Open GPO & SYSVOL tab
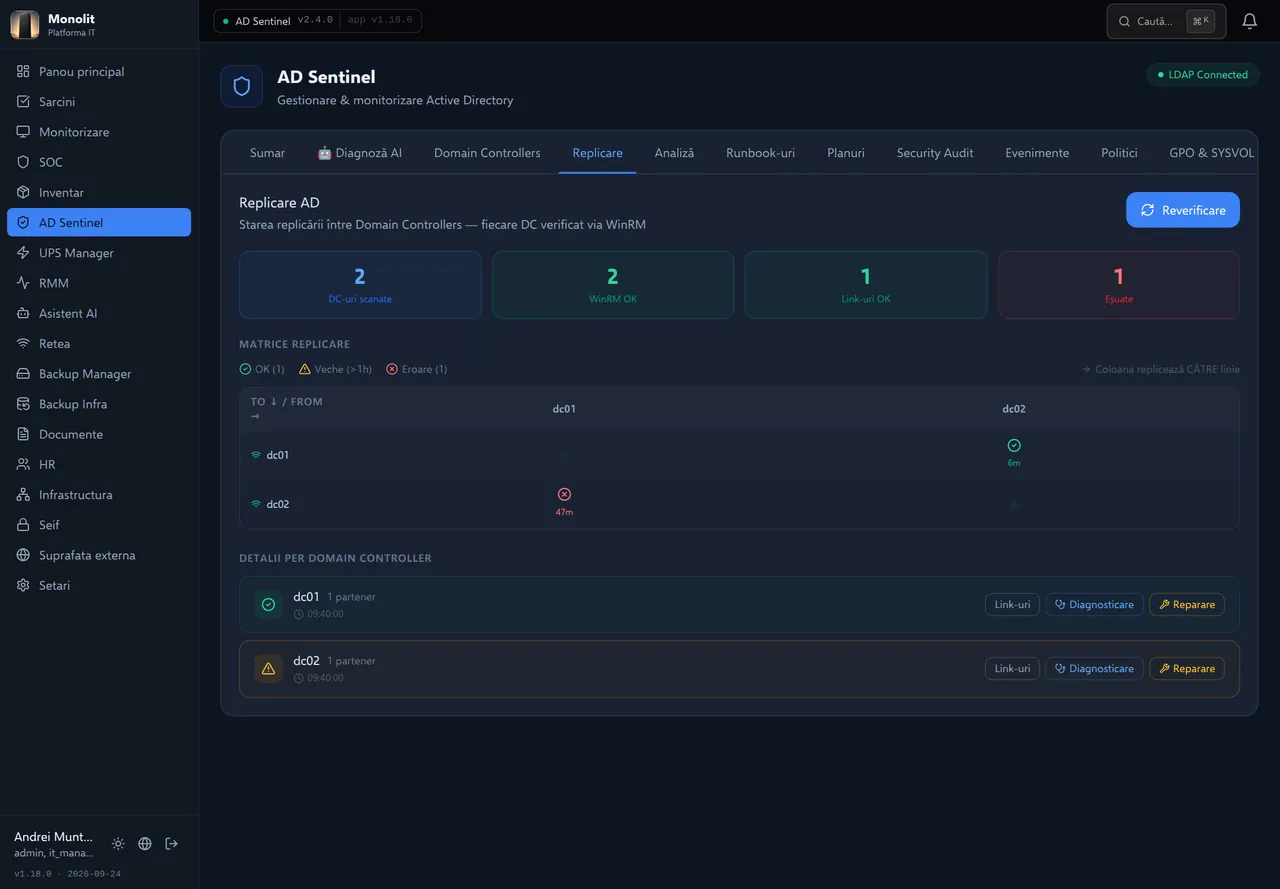 click(x=1211, y=153)
